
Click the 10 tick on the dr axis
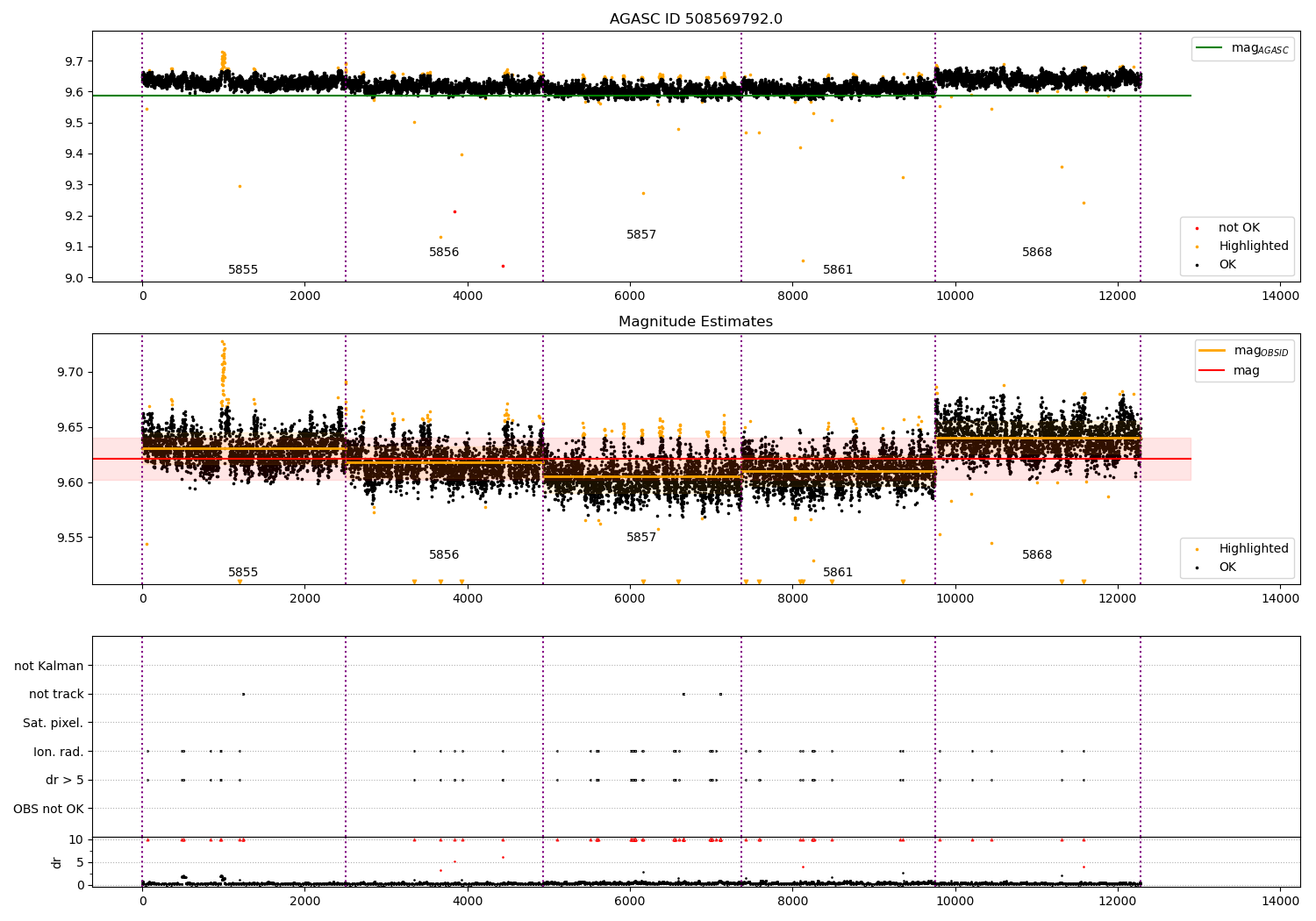[x=76, y=839]
